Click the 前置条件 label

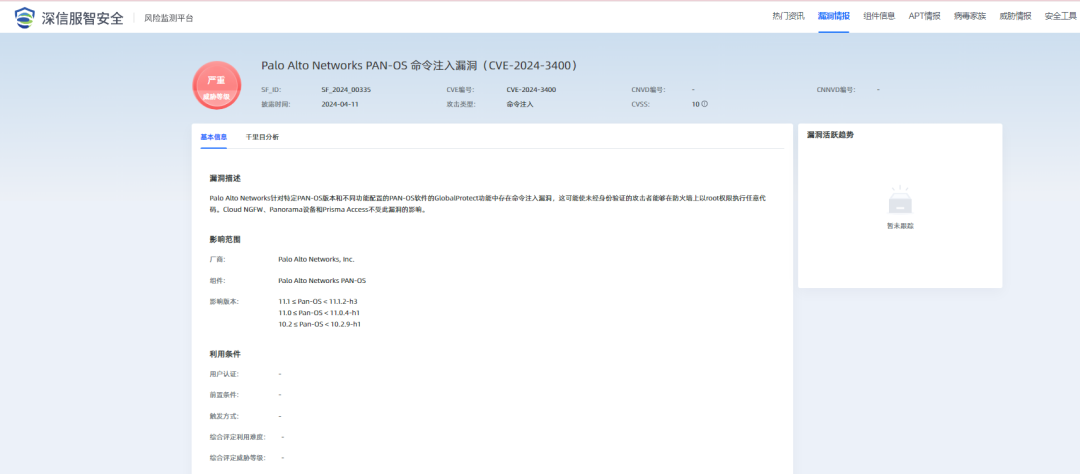[x=224, y=395]
